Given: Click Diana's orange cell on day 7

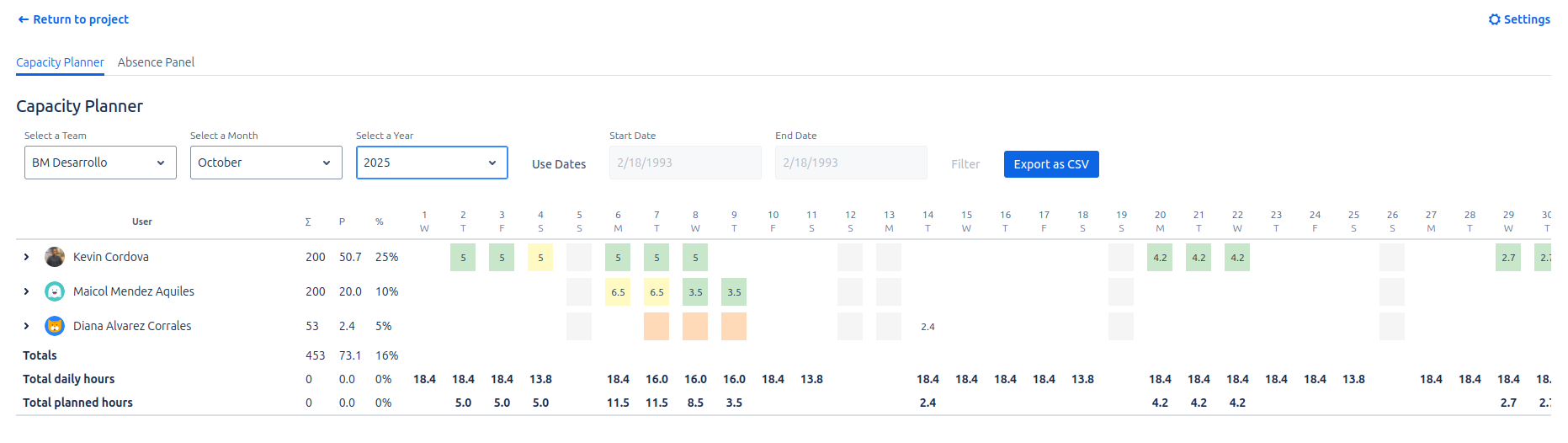Looking at the screenshot, I should [x=656, y=326].
